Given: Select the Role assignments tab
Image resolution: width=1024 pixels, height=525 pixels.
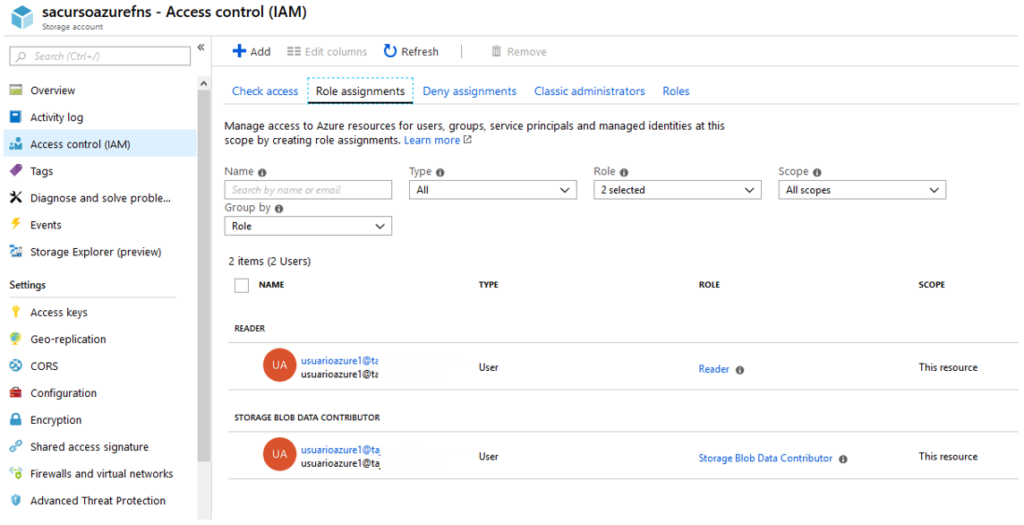Looking at the screenshot, I should [360, 91].
